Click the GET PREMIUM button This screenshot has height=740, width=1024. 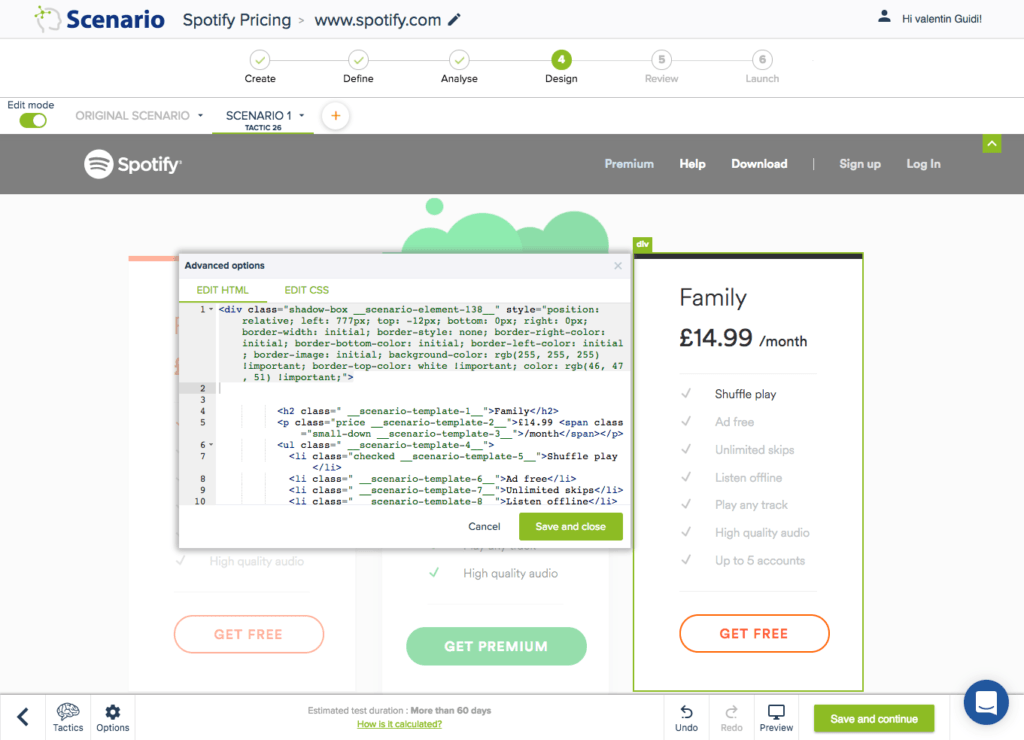pos(496,647)
